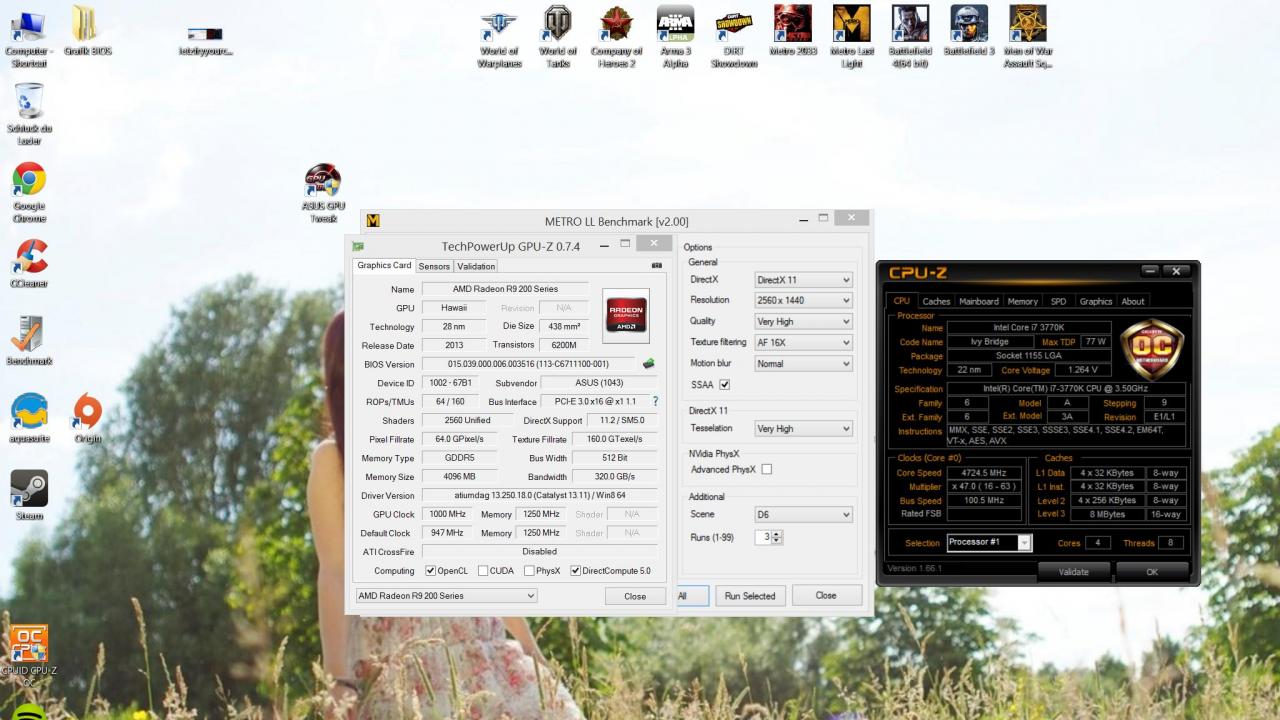Open the Scene dropdown set to D6
The height and width of the screenshot is (720, 1280).
[x=803, y=514]
